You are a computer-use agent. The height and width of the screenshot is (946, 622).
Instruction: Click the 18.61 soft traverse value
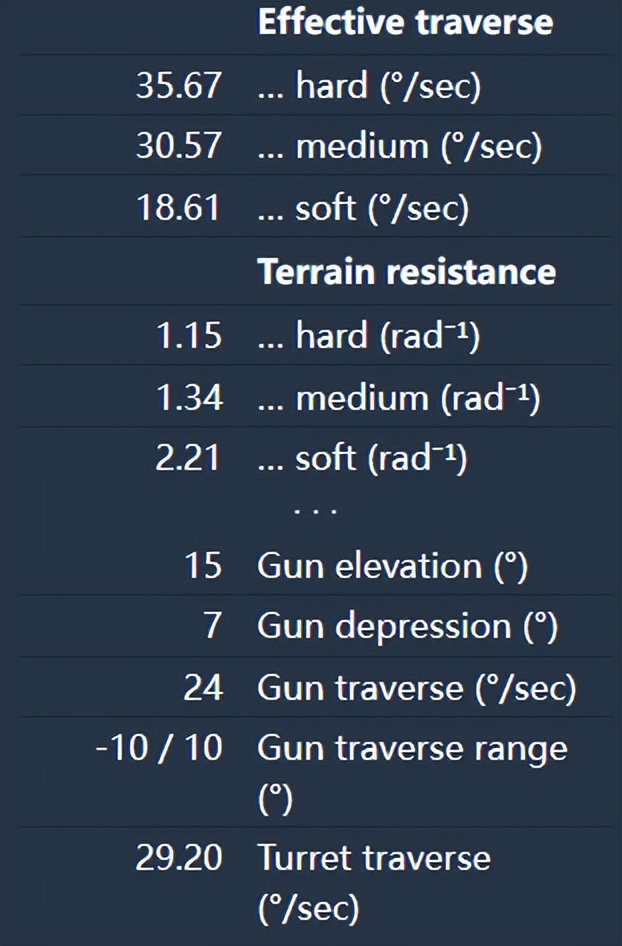pyautogui.click(x=178, y=208)
